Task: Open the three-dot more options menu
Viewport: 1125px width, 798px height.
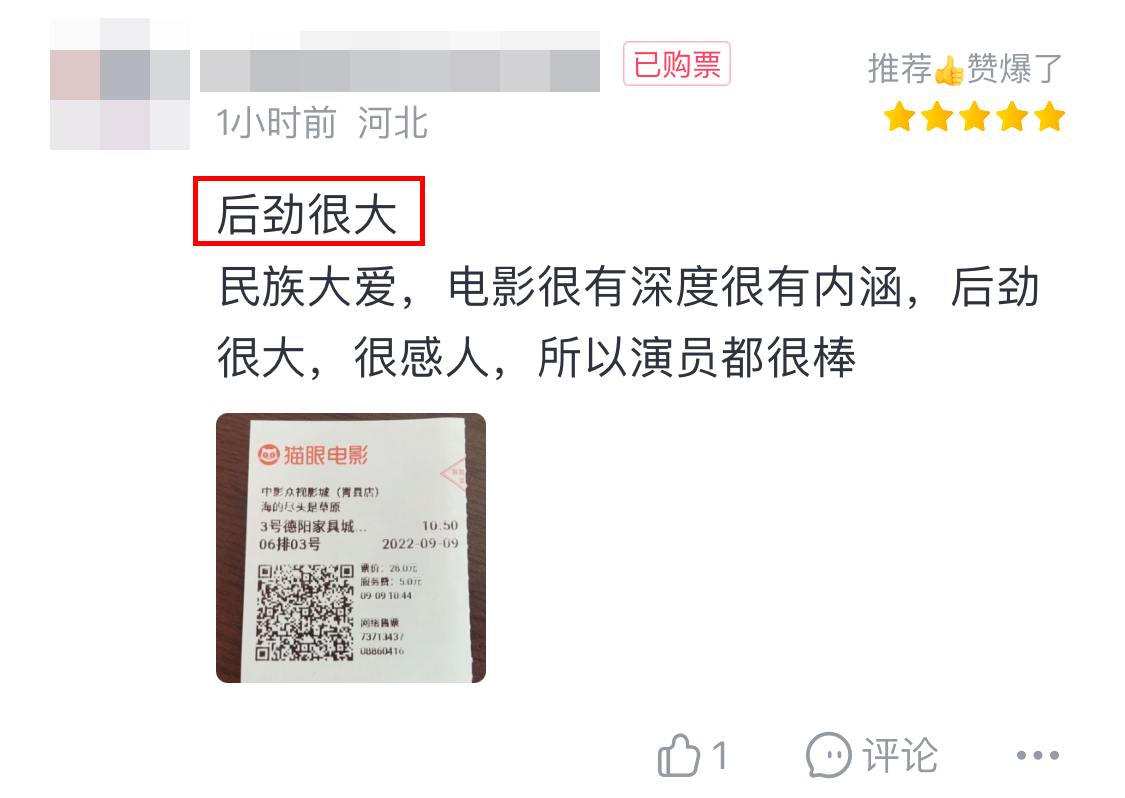Action: point(1037,755)
